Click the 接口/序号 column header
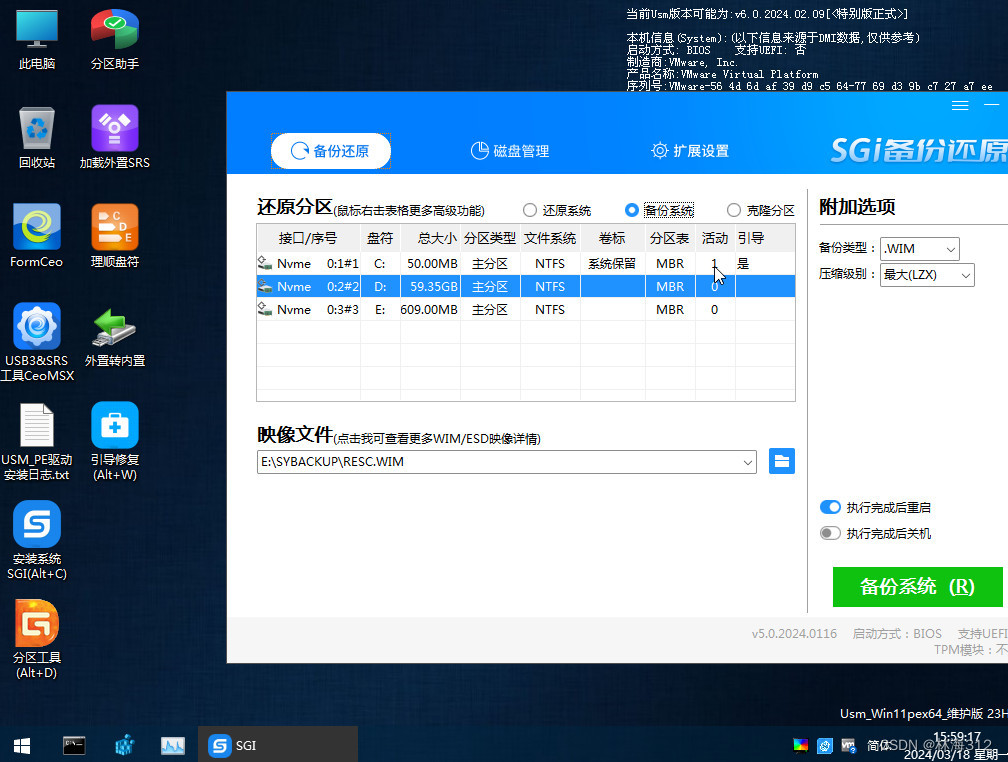This screenshot has width=1008, height=762. (x=309, y=238)
